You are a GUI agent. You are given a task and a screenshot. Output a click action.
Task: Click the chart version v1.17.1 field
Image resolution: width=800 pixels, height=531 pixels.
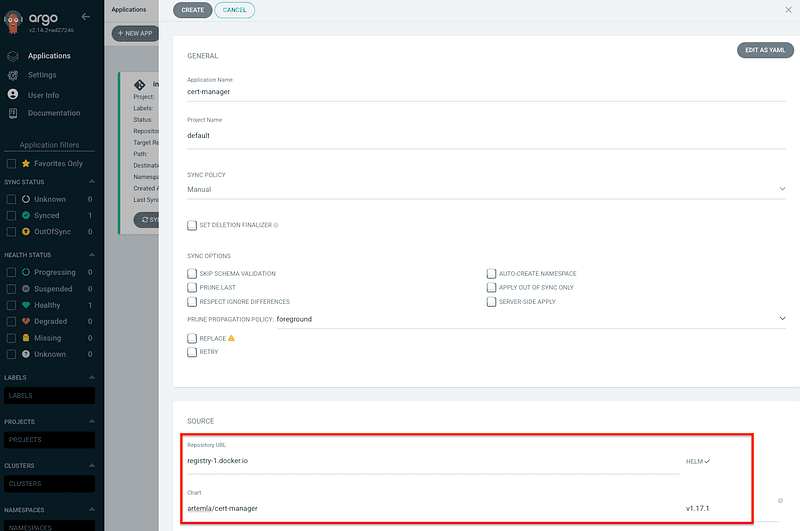point(697,509)
